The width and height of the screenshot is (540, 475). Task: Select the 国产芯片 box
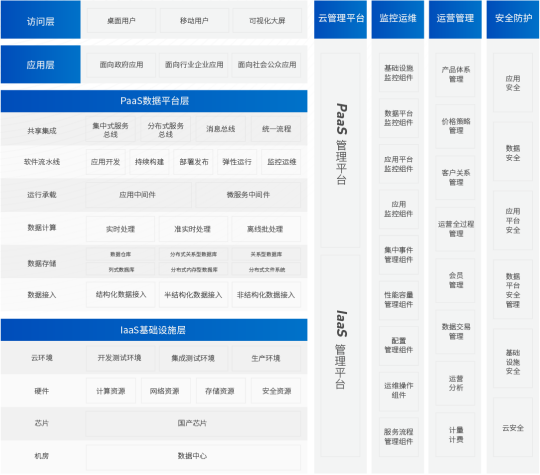click(x=193, y=423)
